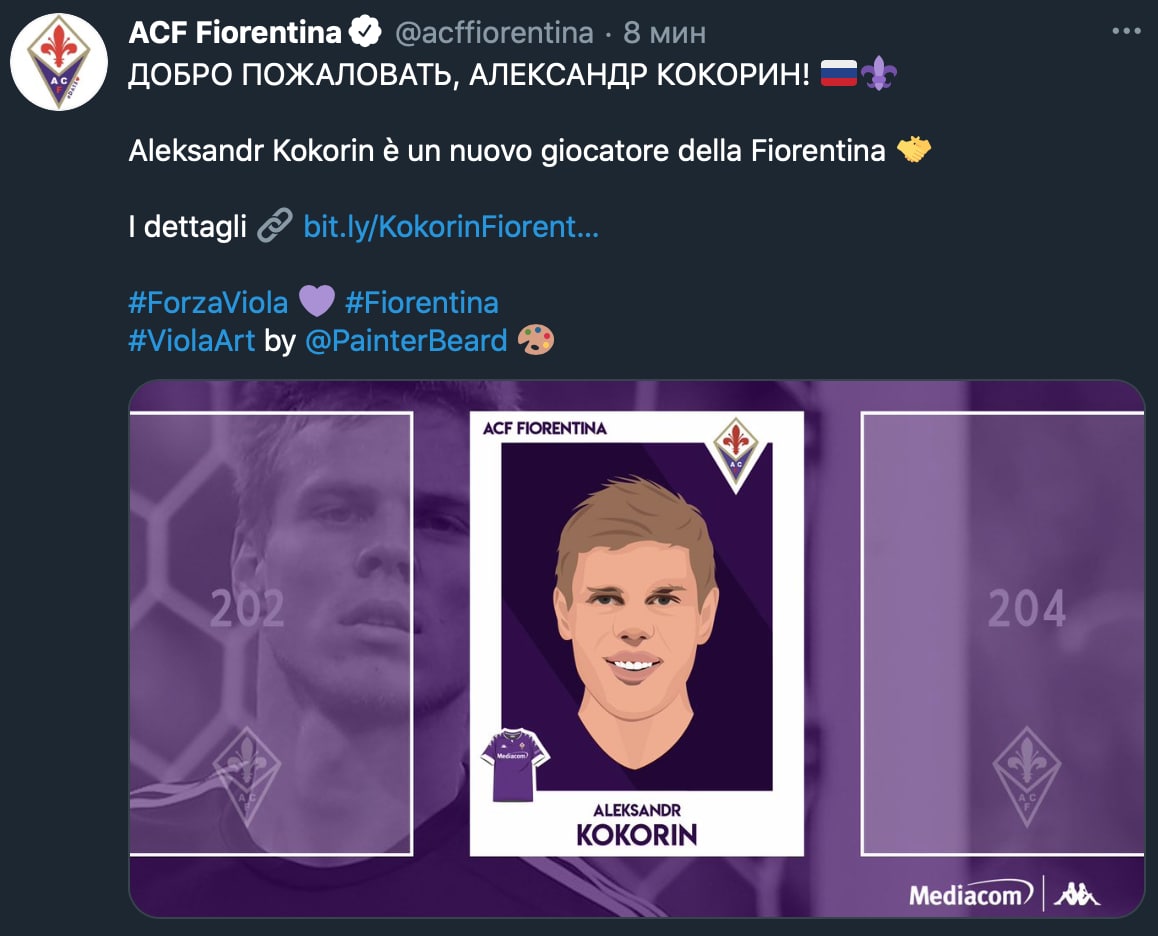This screenshot has width=1158, height=936.
Task: Click the verified badge beside ACF Fiorentina
Action: point(366,33)
